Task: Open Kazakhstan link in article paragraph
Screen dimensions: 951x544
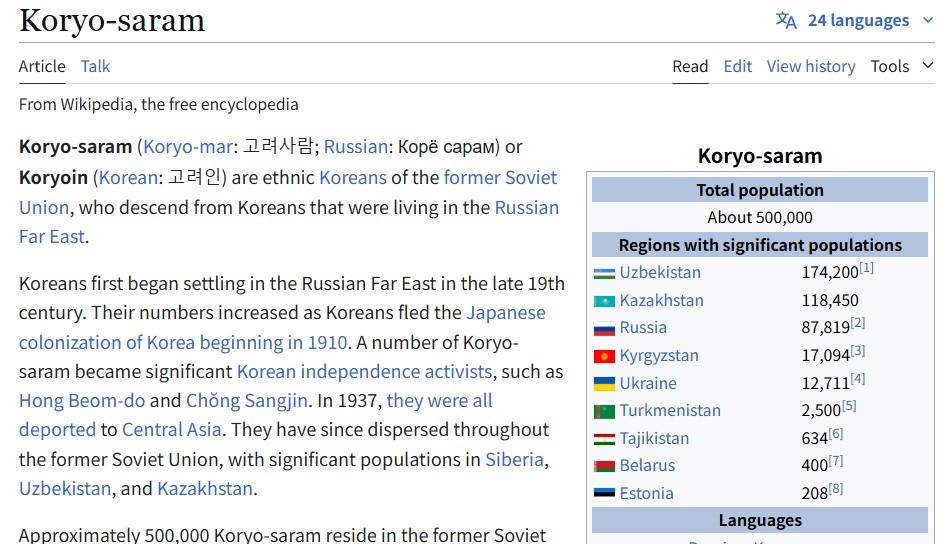Action: pos(205,489)
